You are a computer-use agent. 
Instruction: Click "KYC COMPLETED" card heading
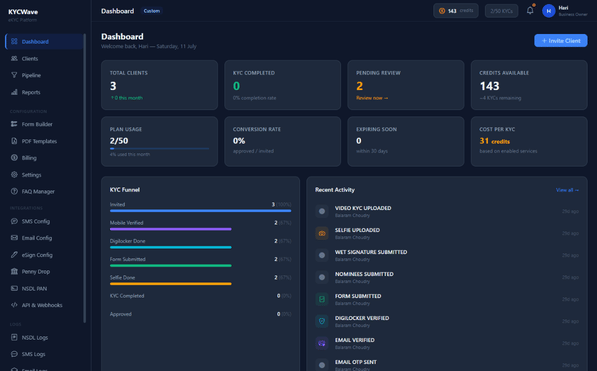(254, 73)
